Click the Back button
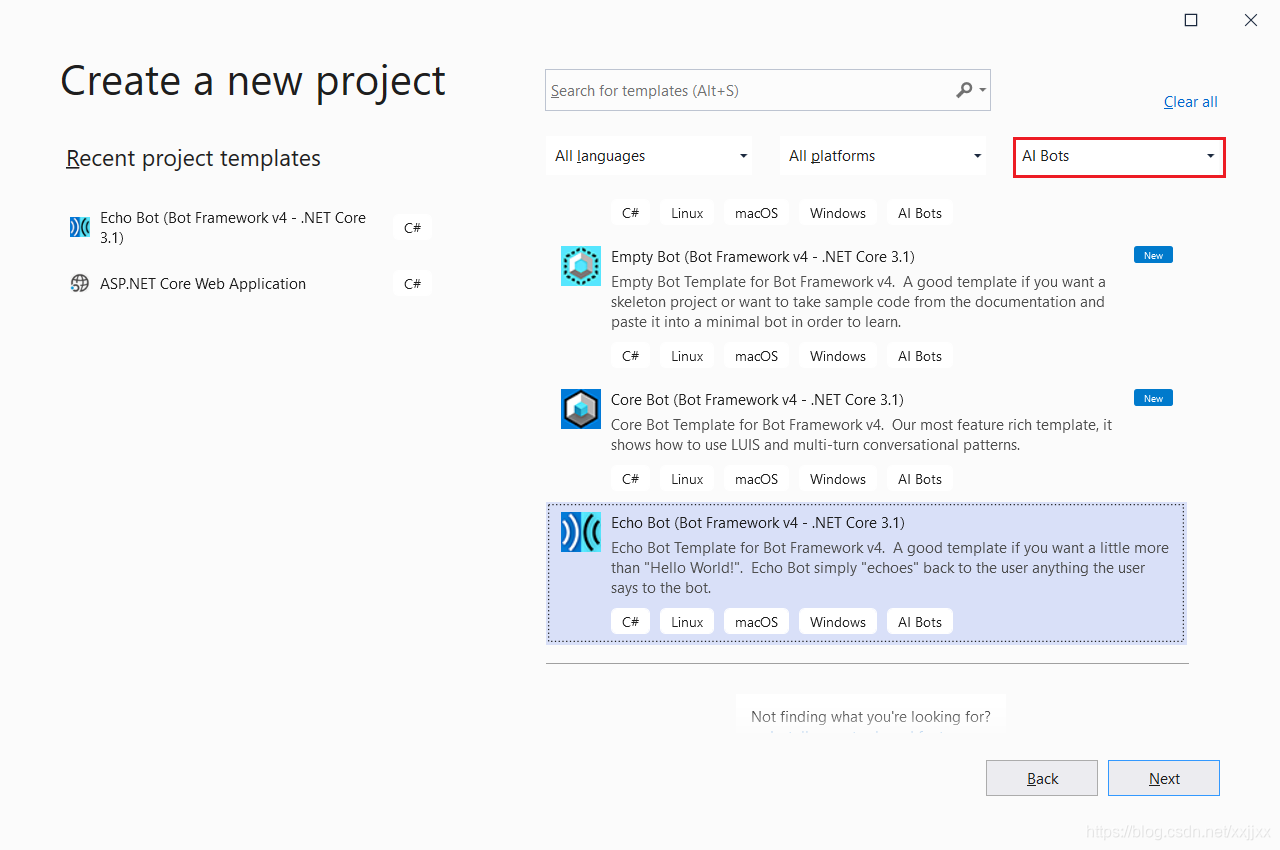This screenshot has height=850, width=1280. pos(1042,778)
